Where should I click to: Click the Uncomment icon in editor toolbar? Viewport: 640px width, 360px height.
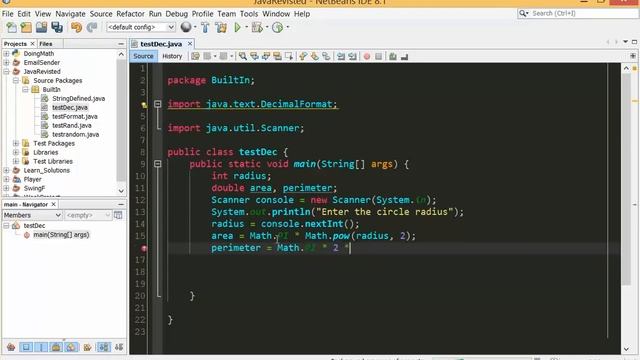pos(404,56)
